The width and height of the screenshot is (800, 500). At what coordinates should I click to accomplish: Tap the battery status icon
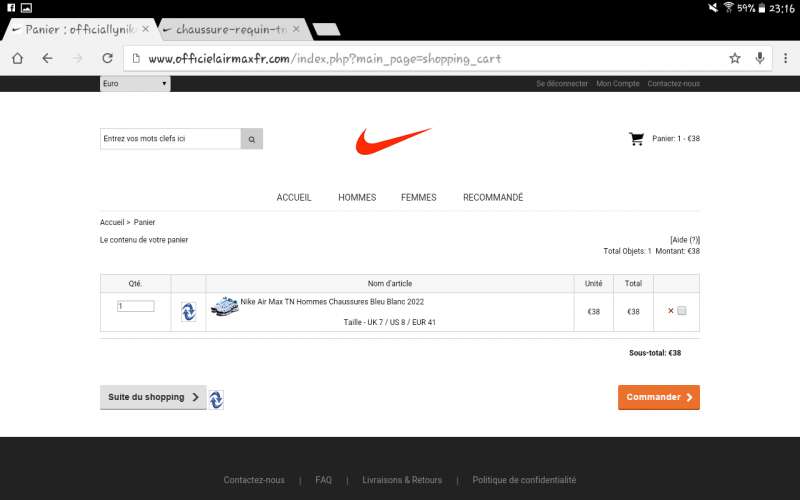coord(761,8)
